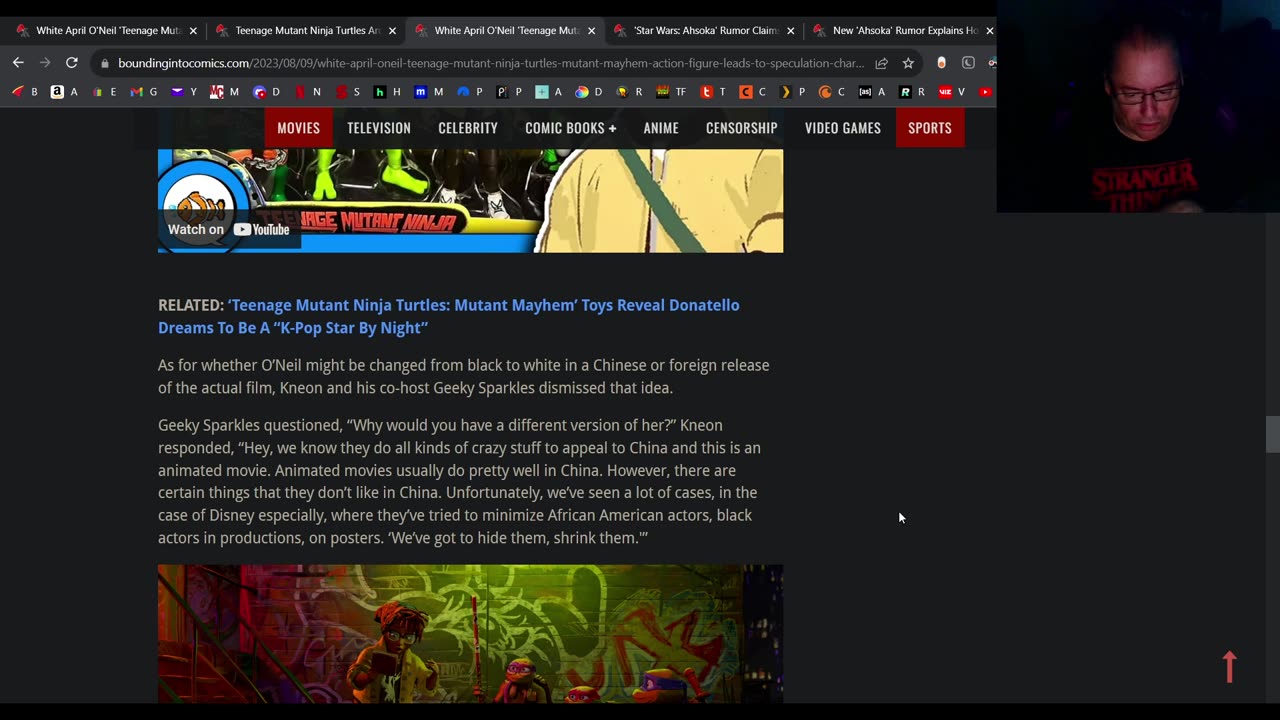This screenshot has height=720, width=1280.
Task: Click the page vertical scrollbar thumb
Action: tap(1272, 435)
